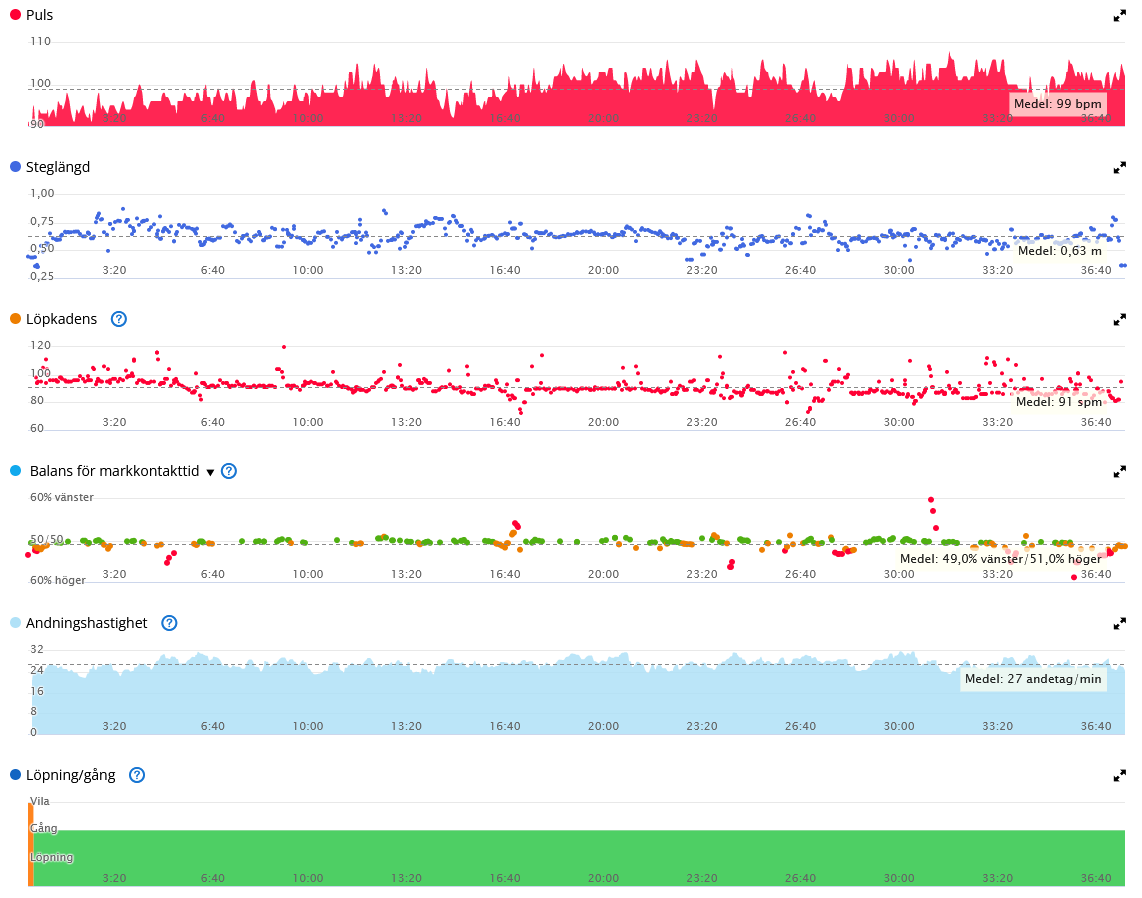The height and width of the screenshot is (898, 1142).
Task: Click the 16:40 mark in Balans chart
Action: 505,574
